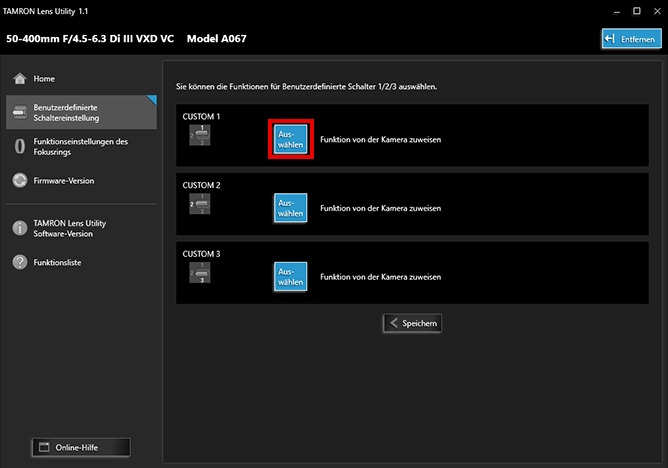
Task: Save settings with Speichern button
Action: tap(412, 323)
